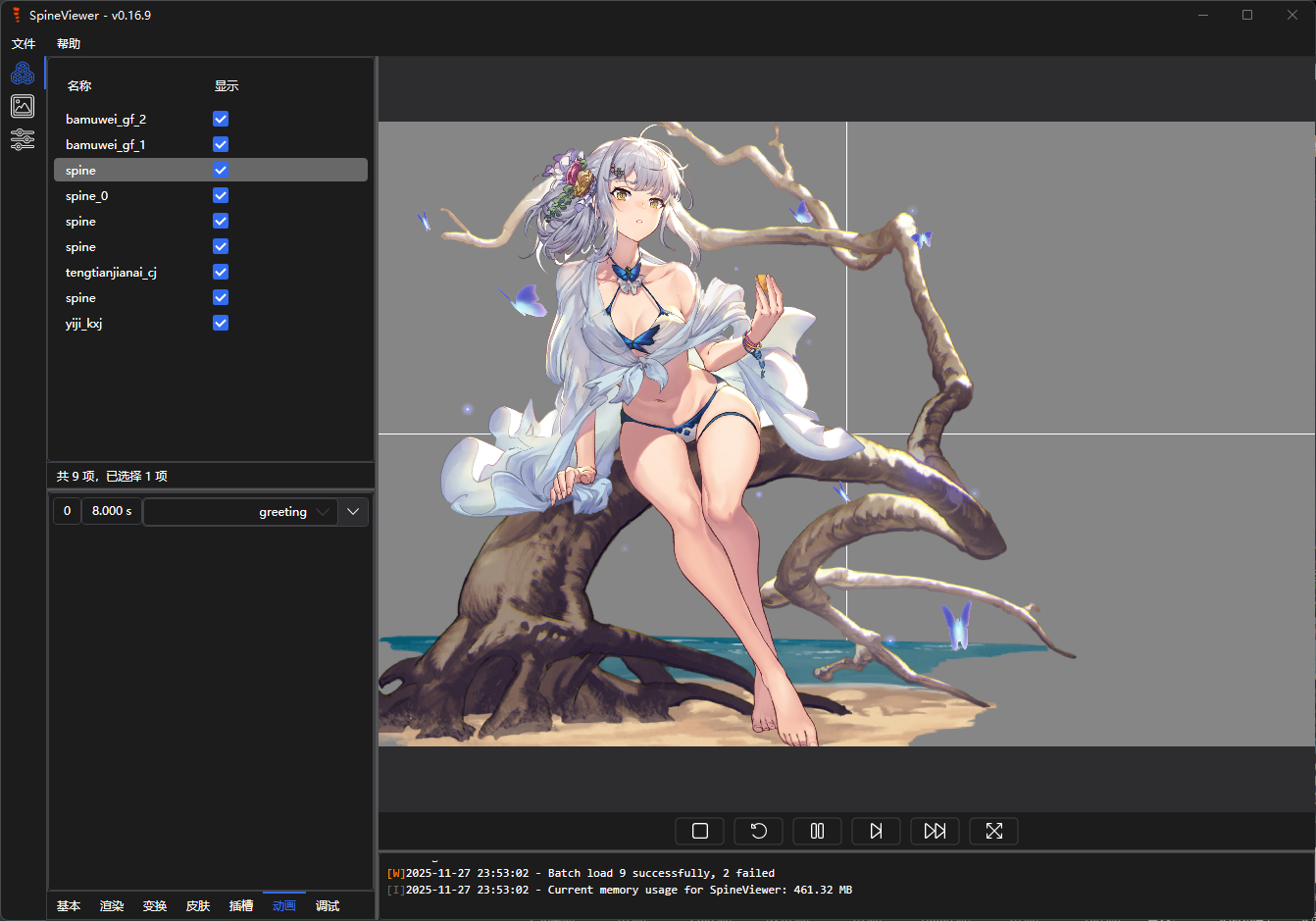Select bamuwei_gf_1 in the list

(x=211, y=144)
